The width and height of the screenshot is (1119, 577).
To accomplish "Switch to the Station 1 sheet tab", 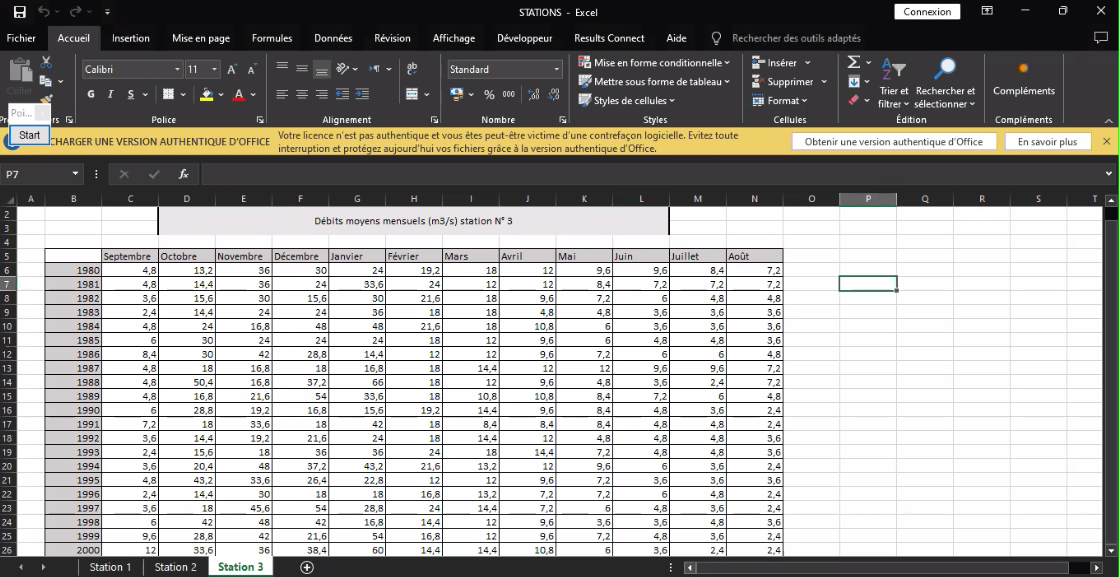I will pyautogui.click(x=110, y=567).
